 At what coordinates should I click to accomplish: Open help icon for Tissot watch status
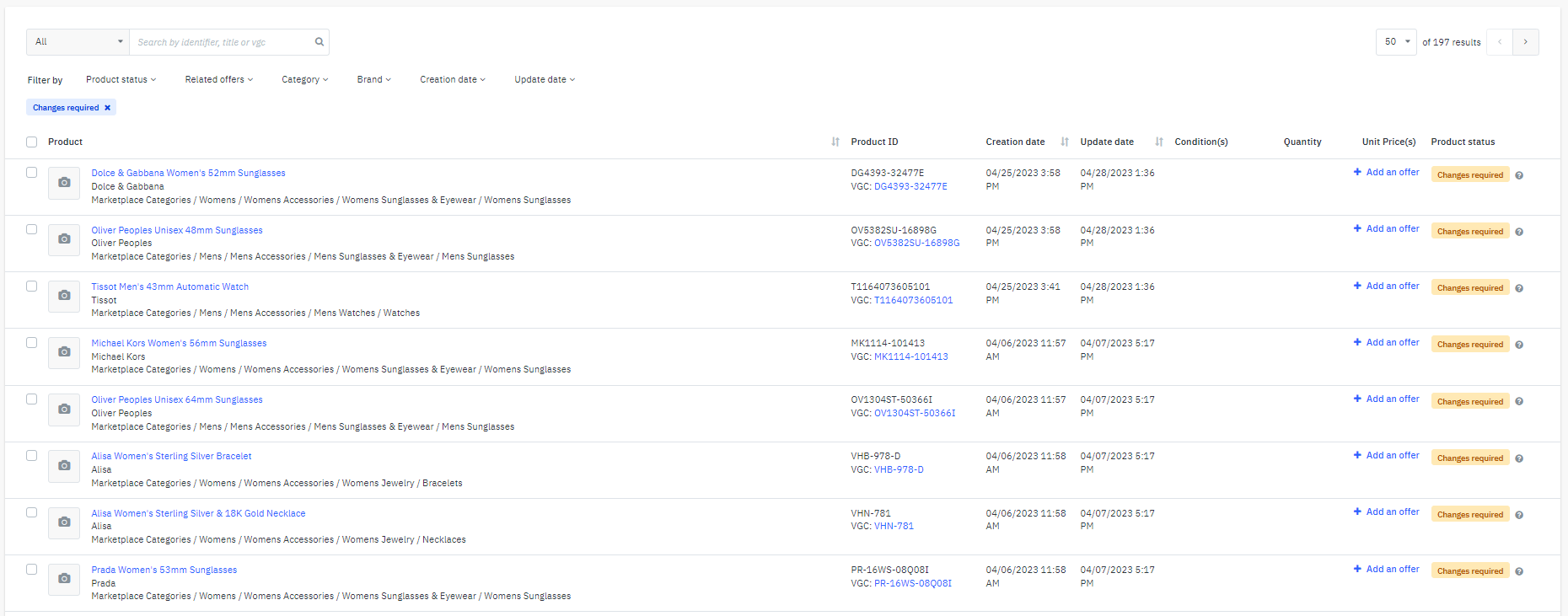1519,288
